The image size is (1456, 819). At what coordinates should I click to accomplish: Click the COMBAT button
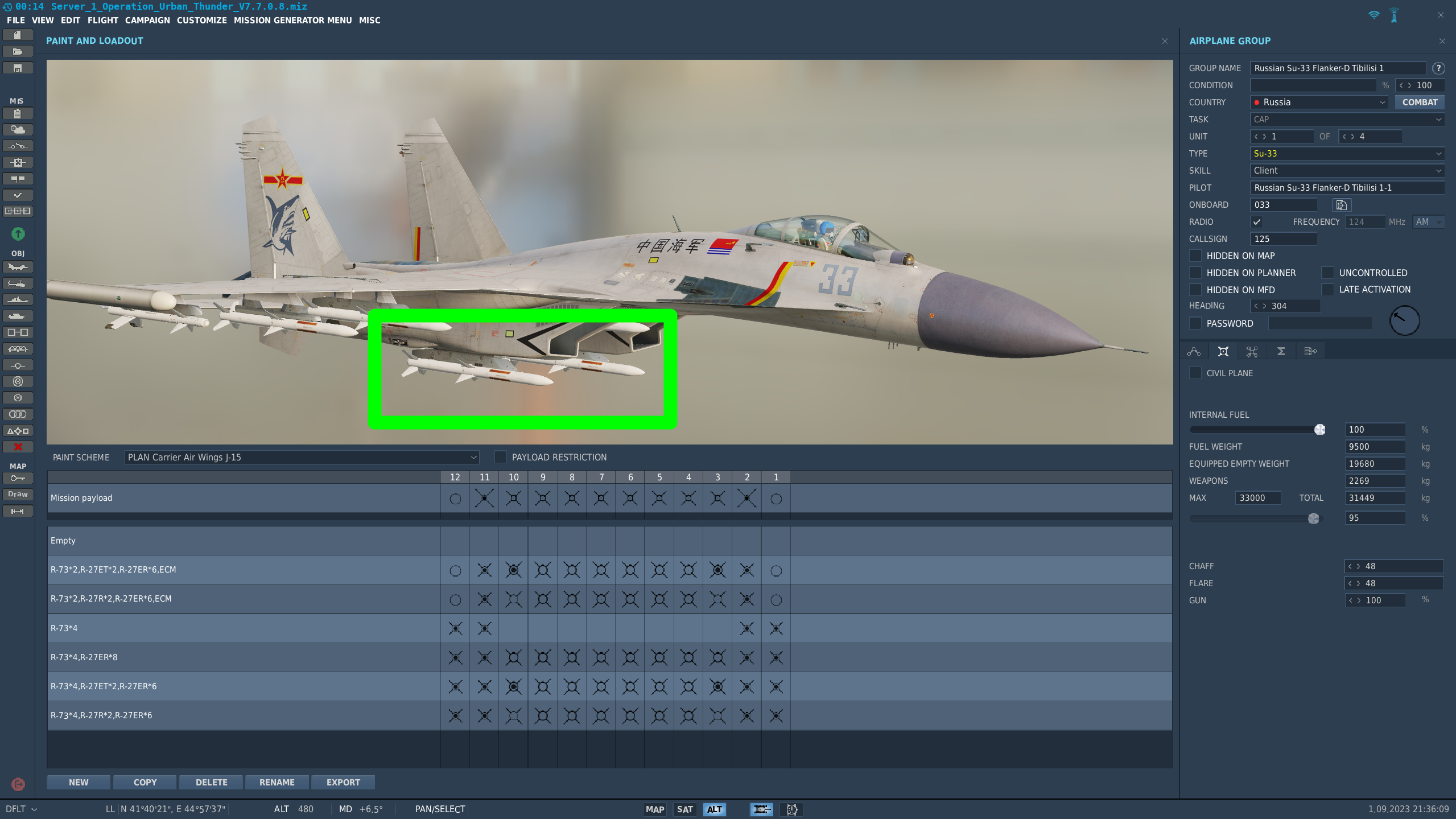[x=1419, y=102]
